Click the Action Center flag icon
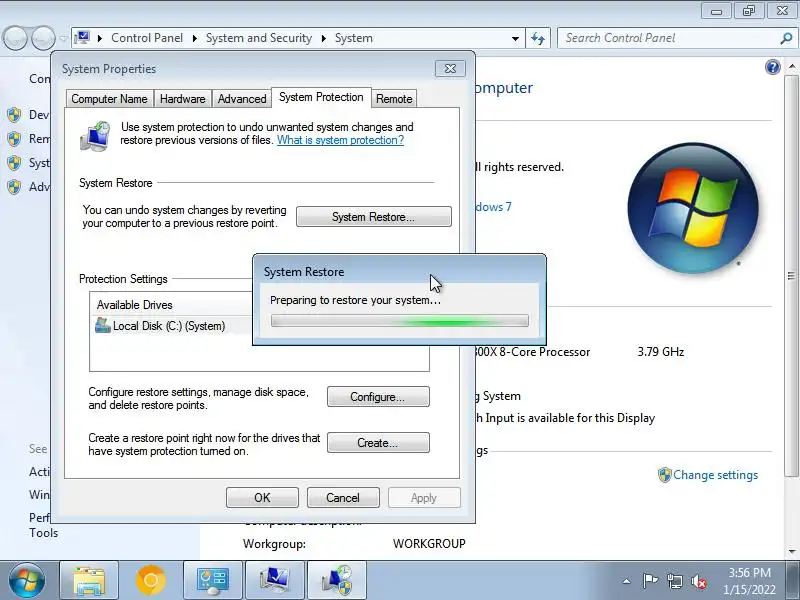Image resolution: width=800 pixels, height=600 pixels. 649,581
